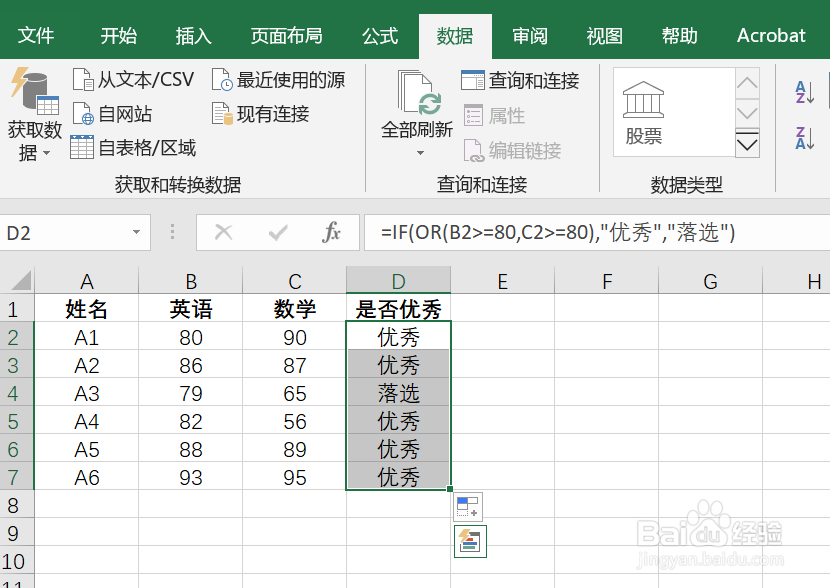
Task: Move the data types gallery down a row
Action: 747,113
